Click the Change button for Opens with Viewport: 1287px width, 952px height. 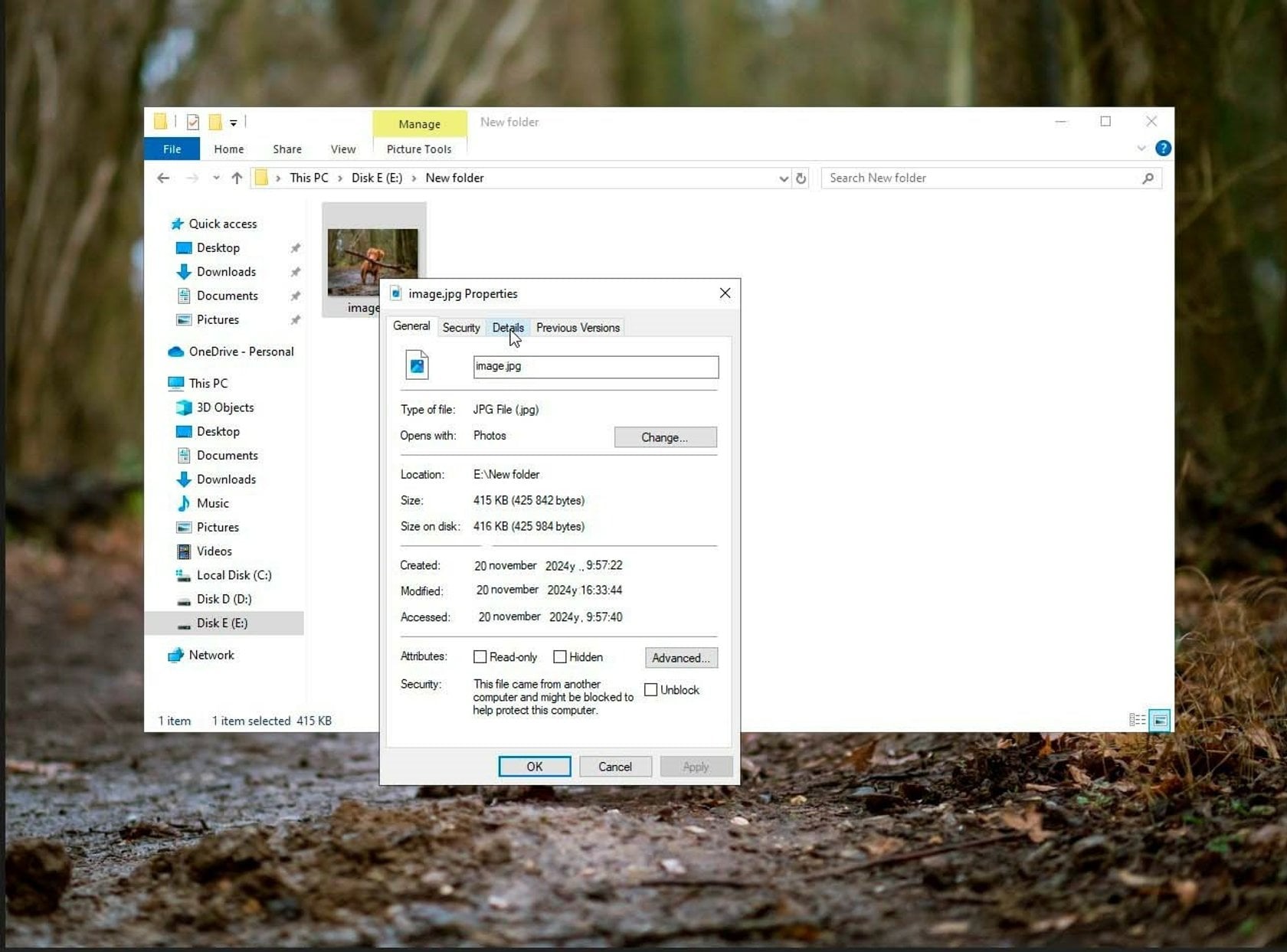(x=664, y=437)
